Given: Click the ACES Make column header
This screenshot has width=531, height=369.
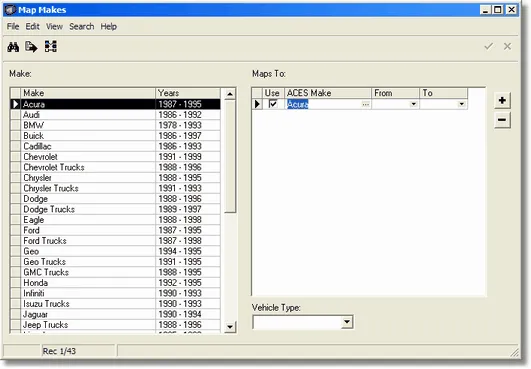Looking at the screenshot, I should click(328, 93).
